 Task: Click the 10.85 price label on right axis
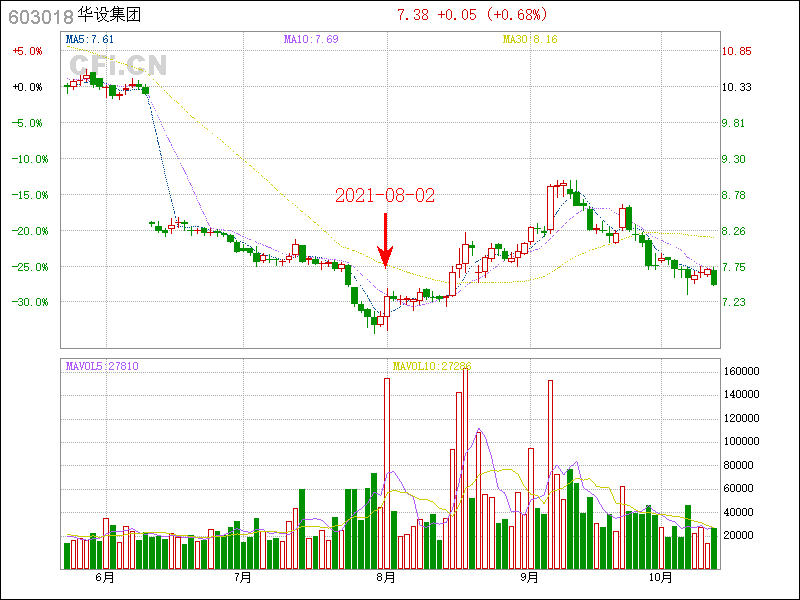(x=736, y=51)
